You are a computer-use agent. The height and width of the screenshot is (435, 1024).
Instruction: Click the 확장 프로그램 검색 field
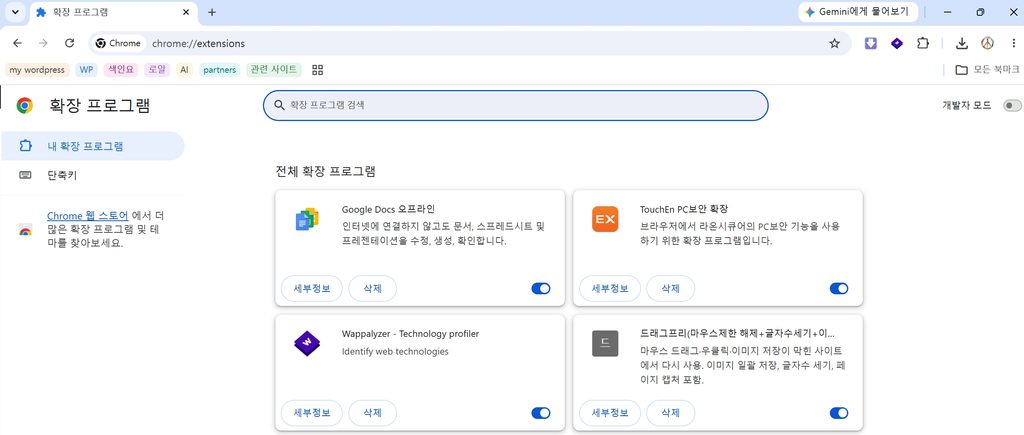[515, 105]
